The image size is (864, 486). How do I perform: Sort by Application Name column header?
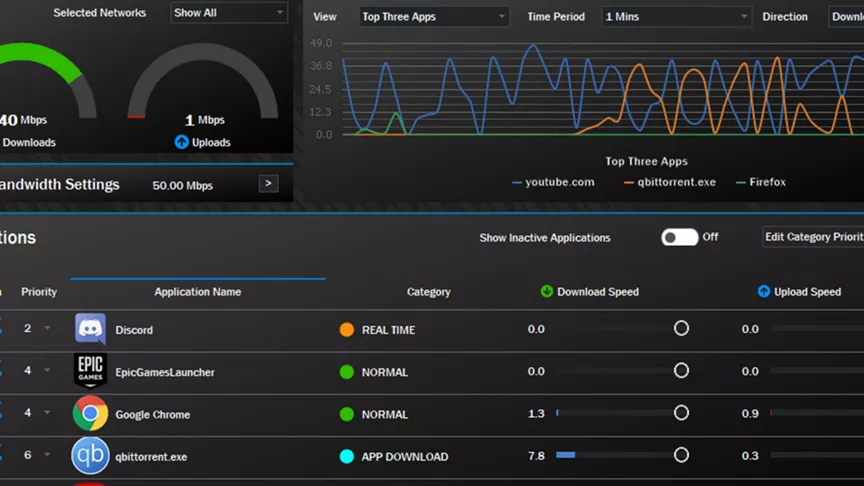197,292
